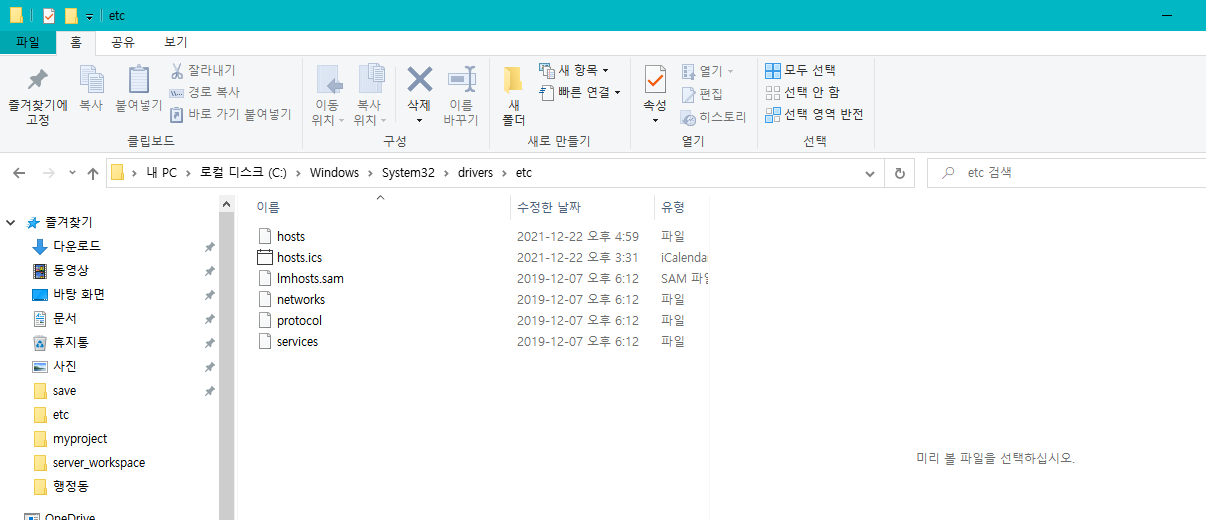Click drivers in the address breadcrumb
Image resolution: width=1206 pixels, height=520 pixels.
(475, 173)
